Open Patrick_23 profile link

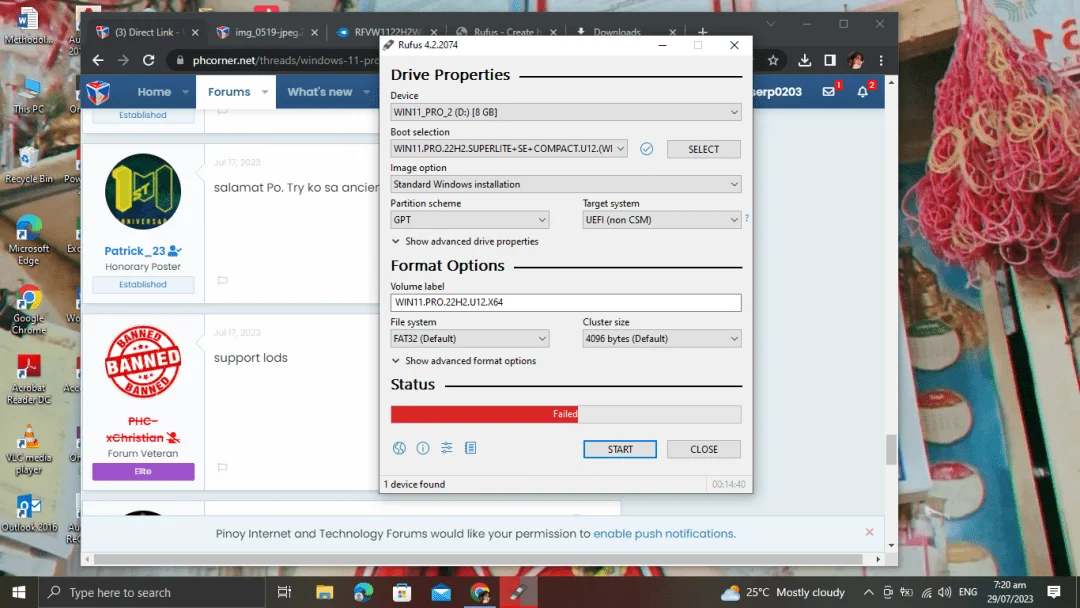point(135,251)
